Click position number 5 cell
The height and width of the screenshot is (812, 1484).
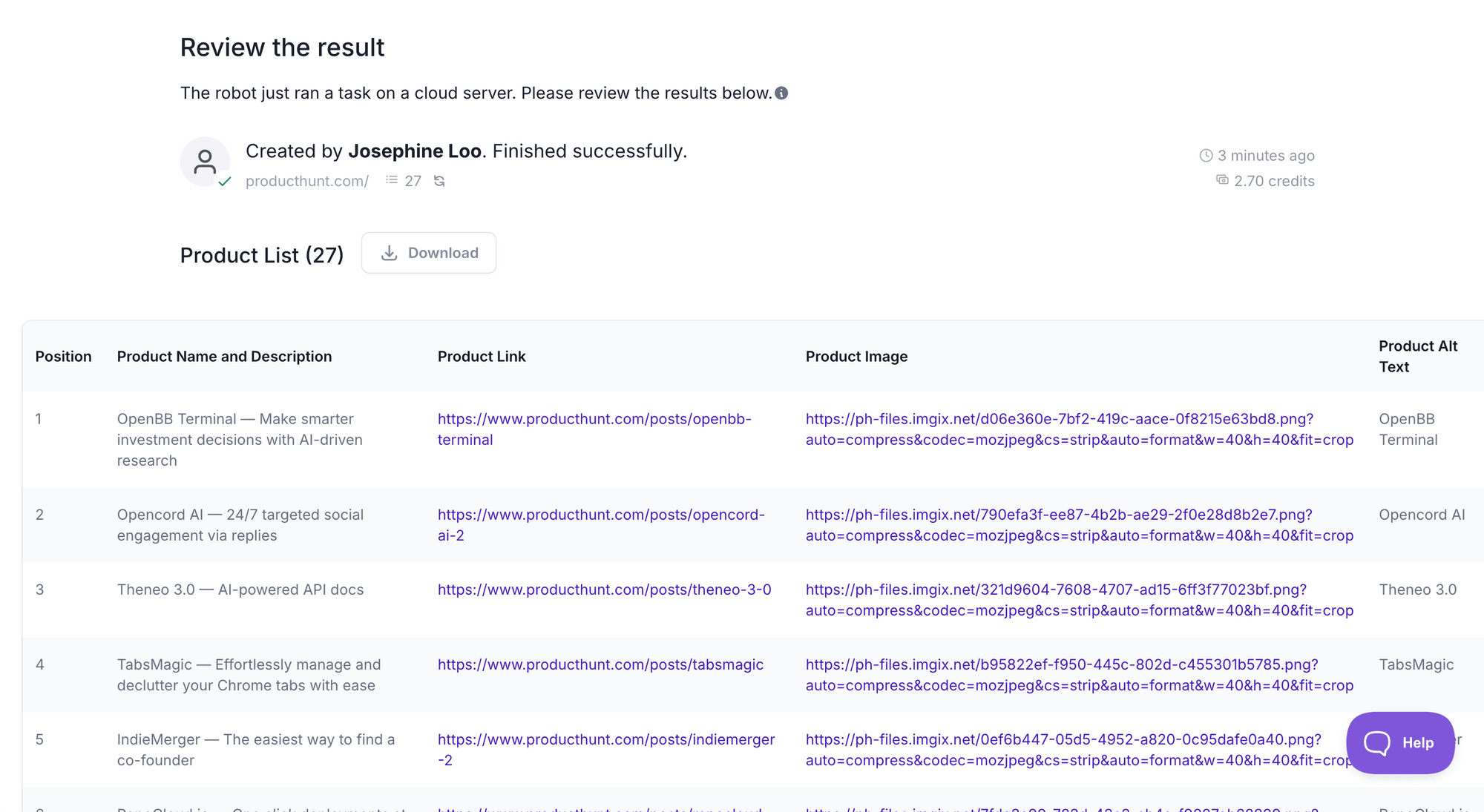[x=40, y=739]
